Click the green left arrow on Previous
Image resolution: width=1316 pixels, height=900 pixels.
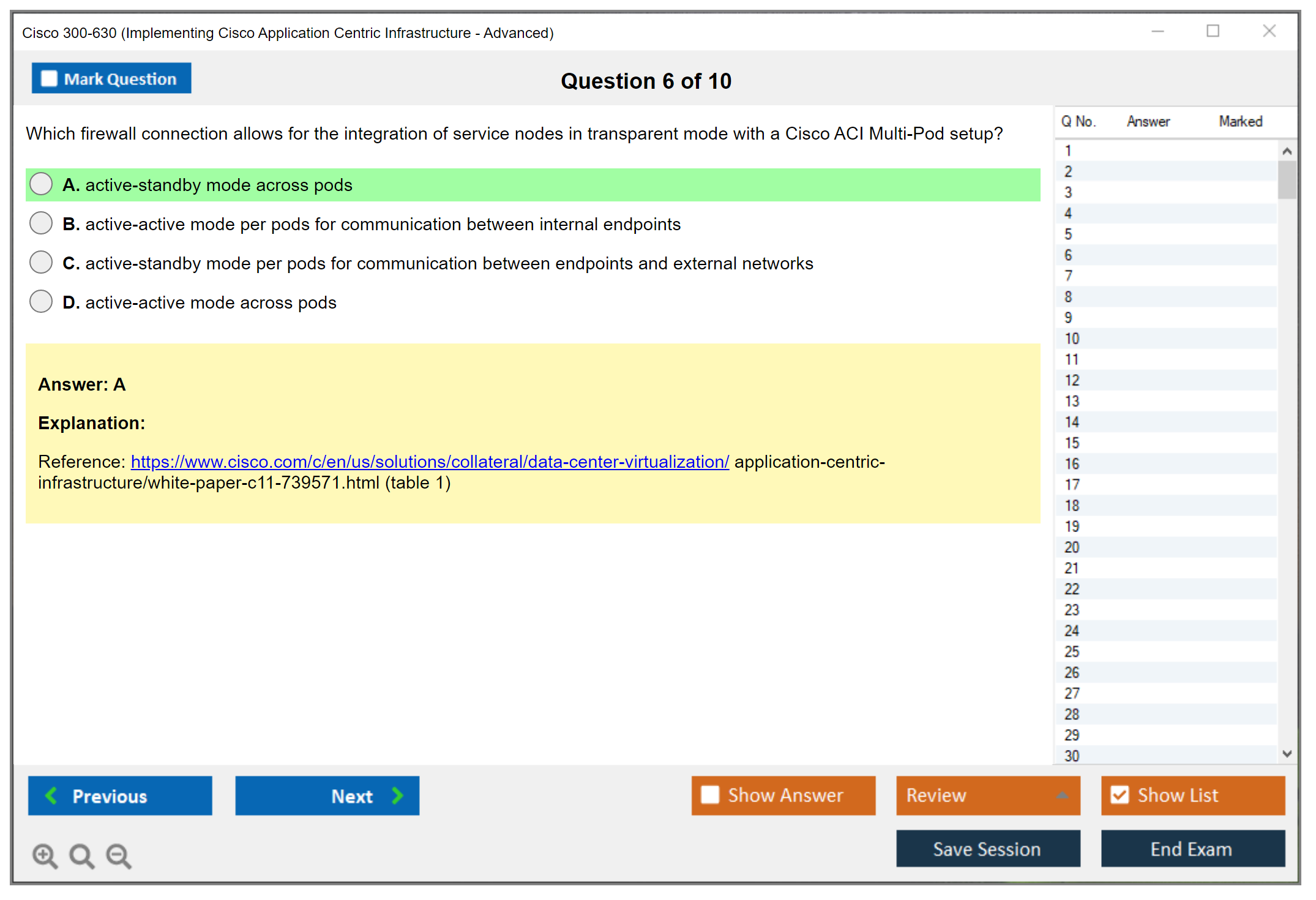coord(51,795)
